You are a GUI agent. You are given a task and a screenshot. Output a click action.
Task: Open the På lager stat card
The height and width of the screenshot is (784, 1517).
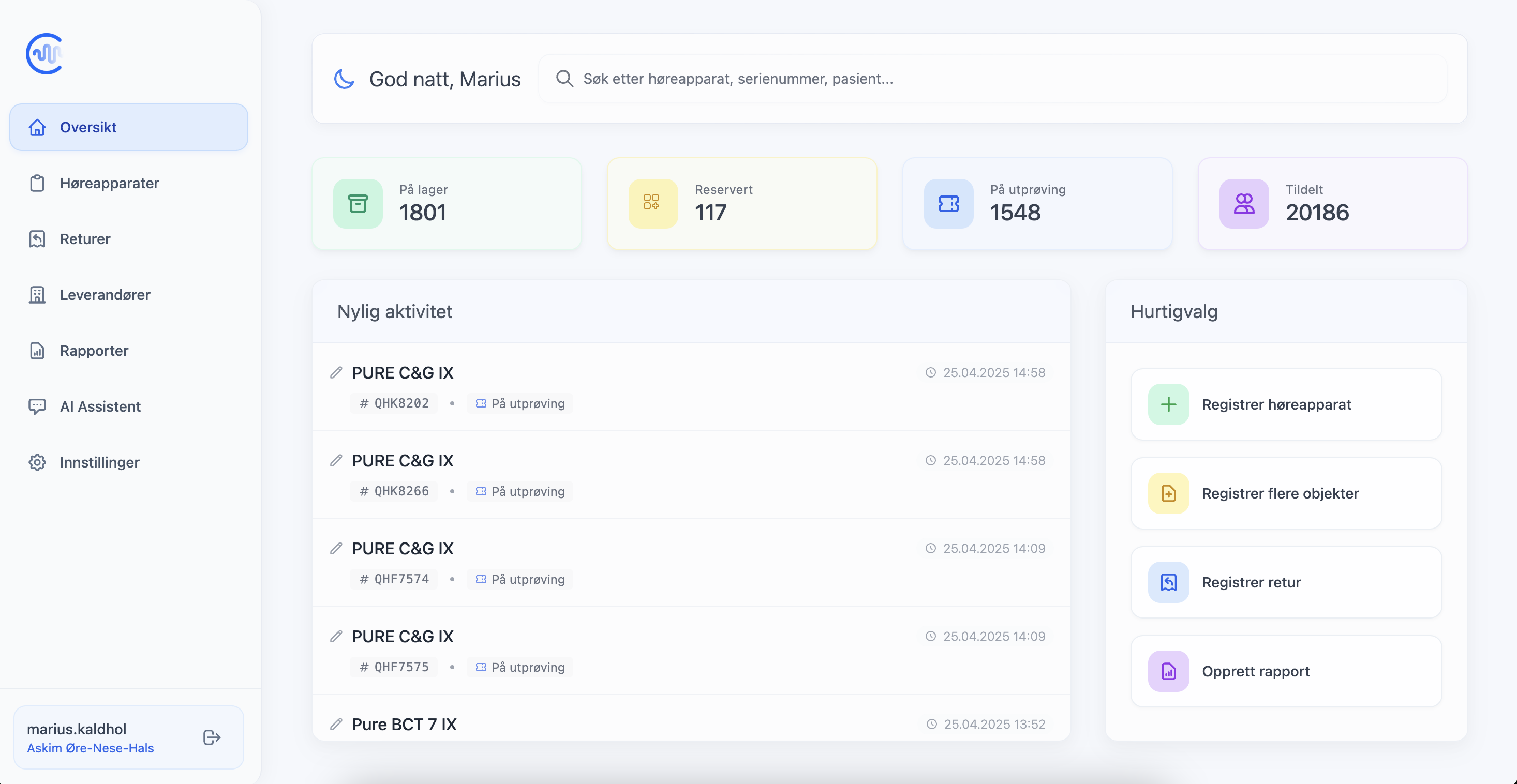point(447,204)
